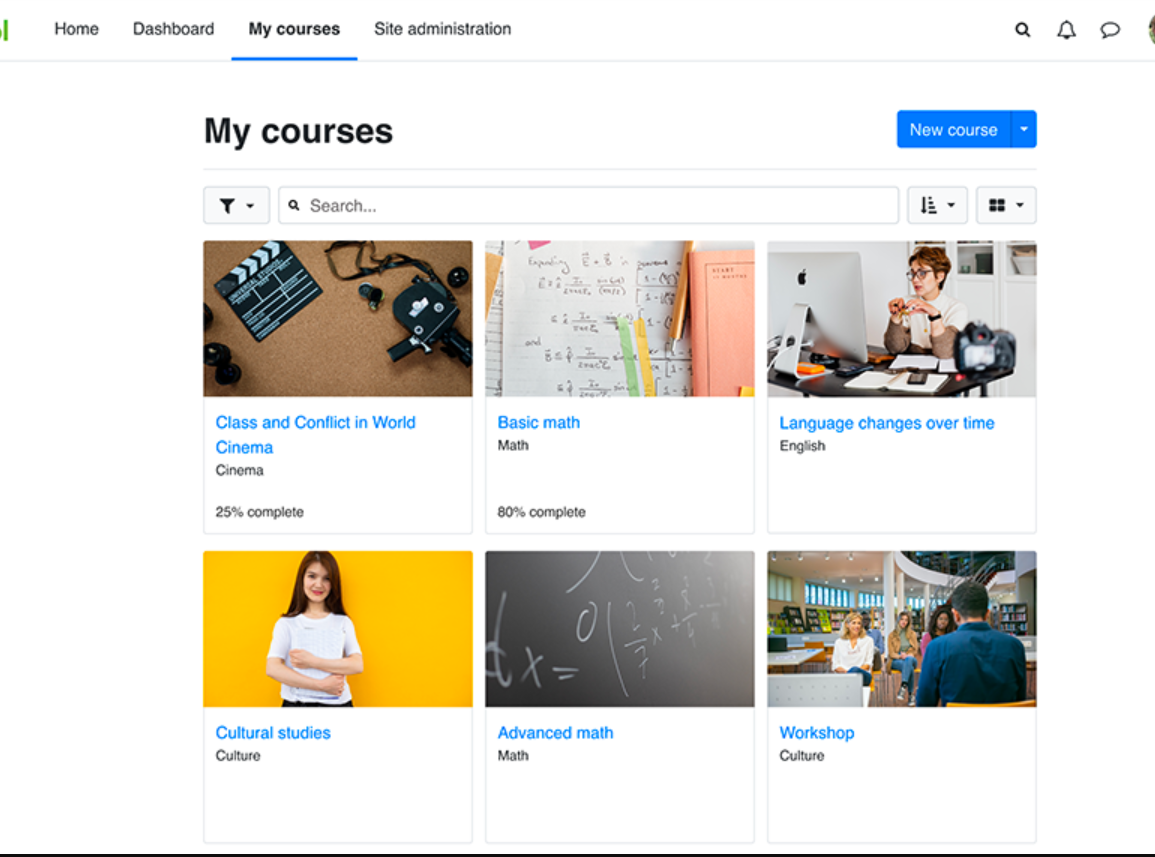Switch to the Dashboard tab
The width and height of the screenshot is (1155, 857).
click(x=173, y=29)
